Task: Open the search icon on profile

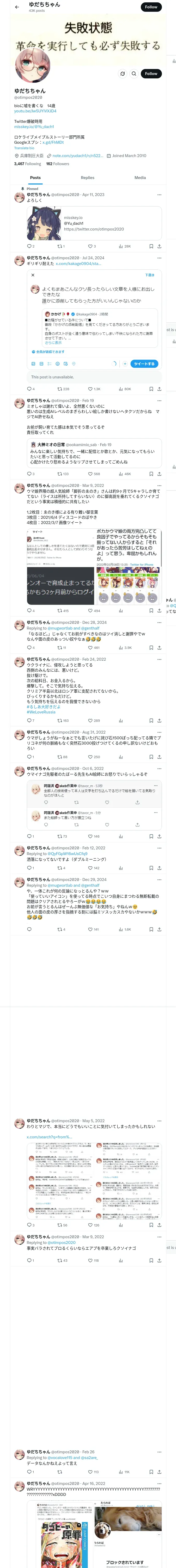Action: pyautogui.click(x=134, y=74)
